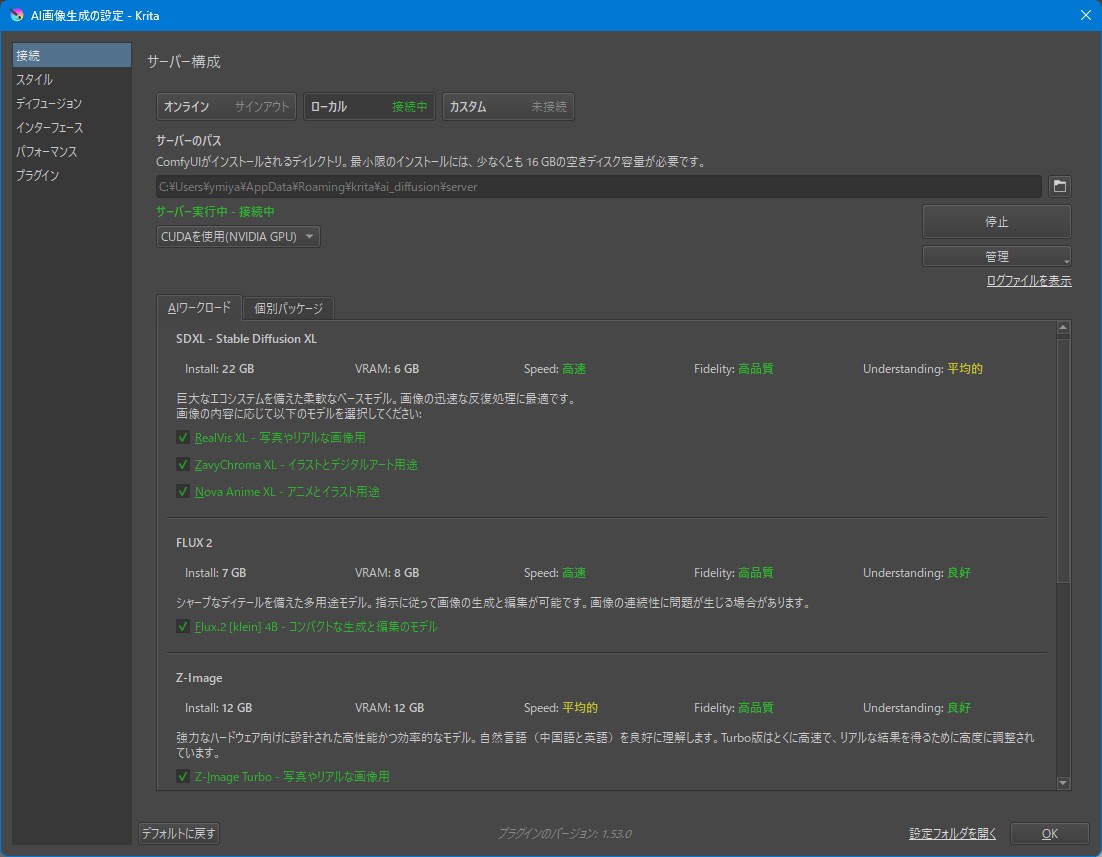Click the プラグインのバージョン: 1.53.0 text
The height and width of the screenshot is (857, 1102).
pos(564,834)
